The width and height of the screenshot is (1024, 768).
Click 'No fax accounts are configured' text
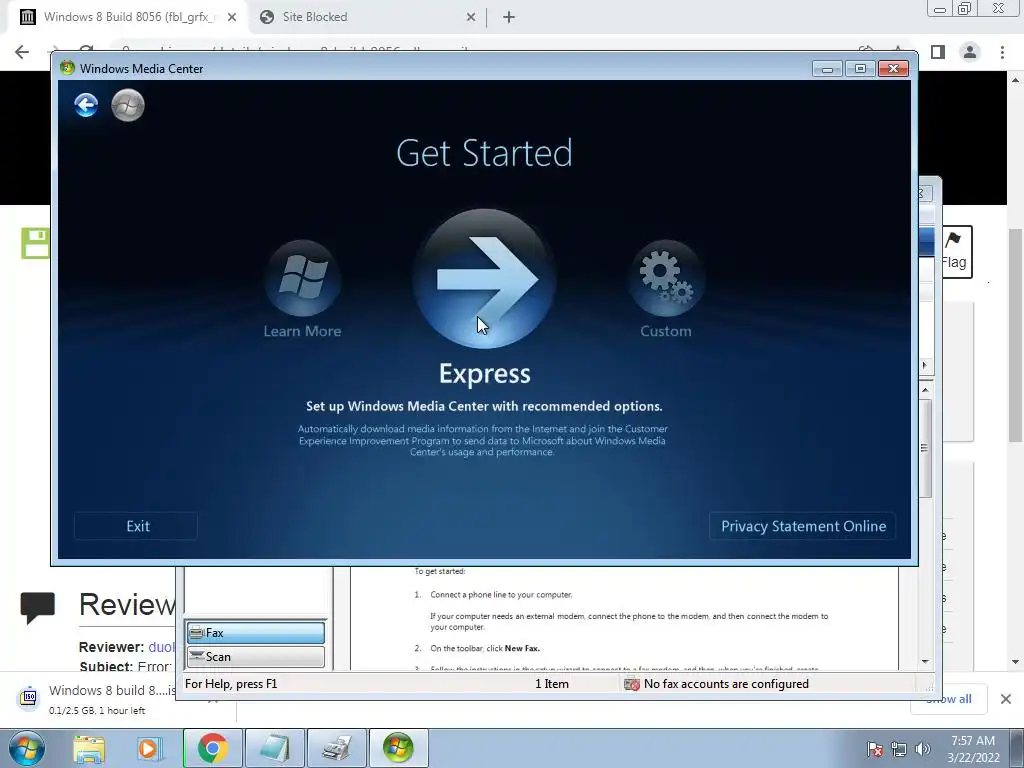[x=726, y=684]
